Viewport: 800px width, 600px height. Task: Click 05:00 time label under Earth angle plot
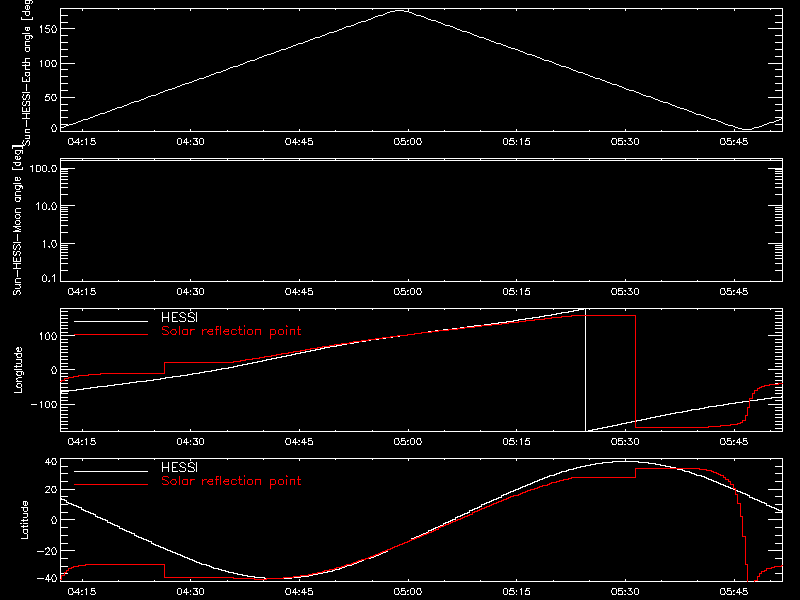coord(408,141)
